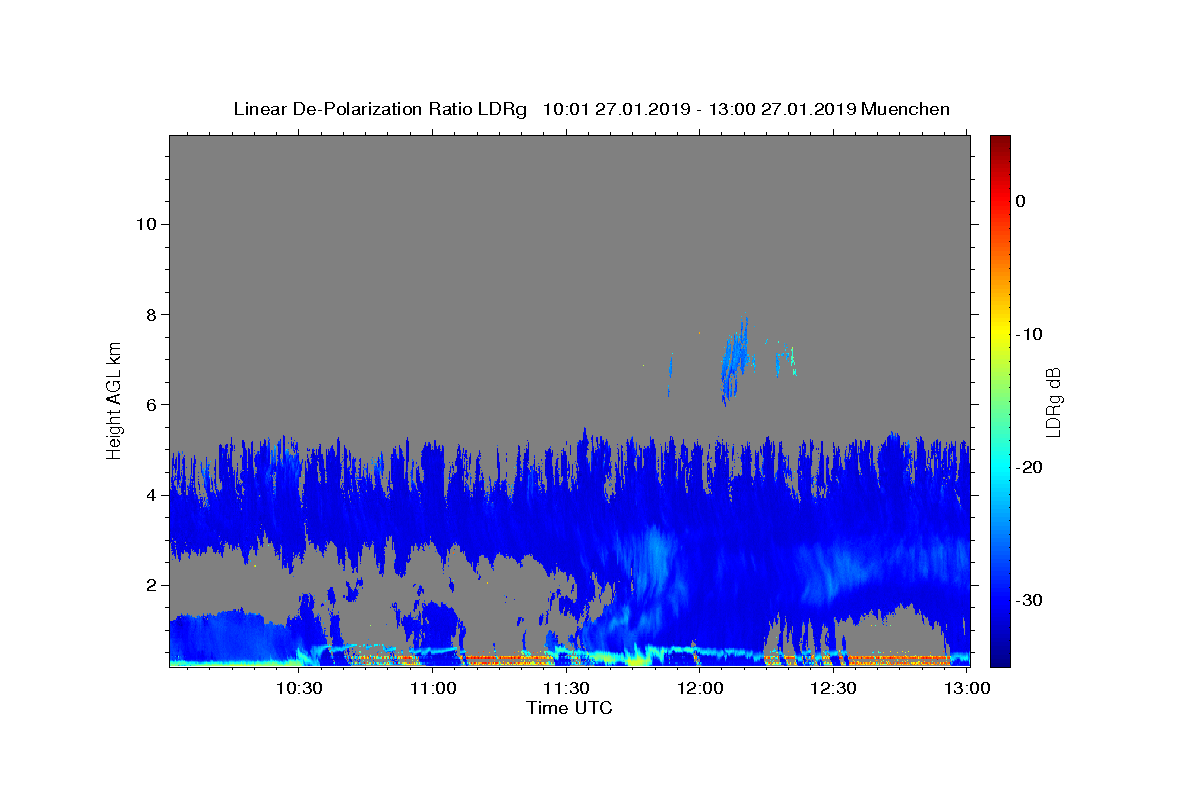Click the red-orange streak near ground at 11:15
The height and width of the screenshot is (800, 1200).
tap(508, 659)
